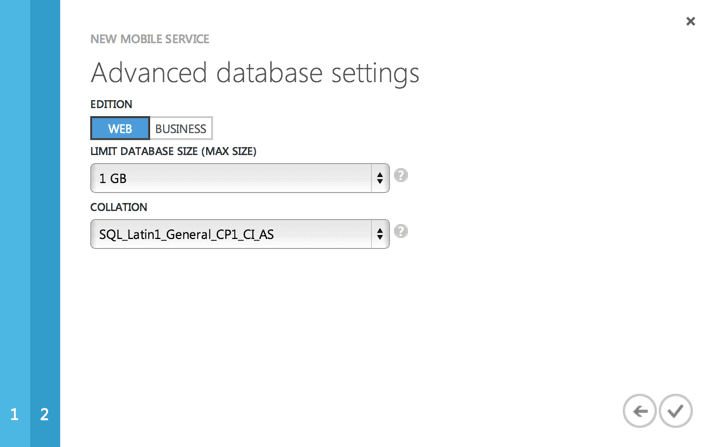Show help for limit database size
Viewport: 710px width, 447px height.
click(x=401, y=176)
